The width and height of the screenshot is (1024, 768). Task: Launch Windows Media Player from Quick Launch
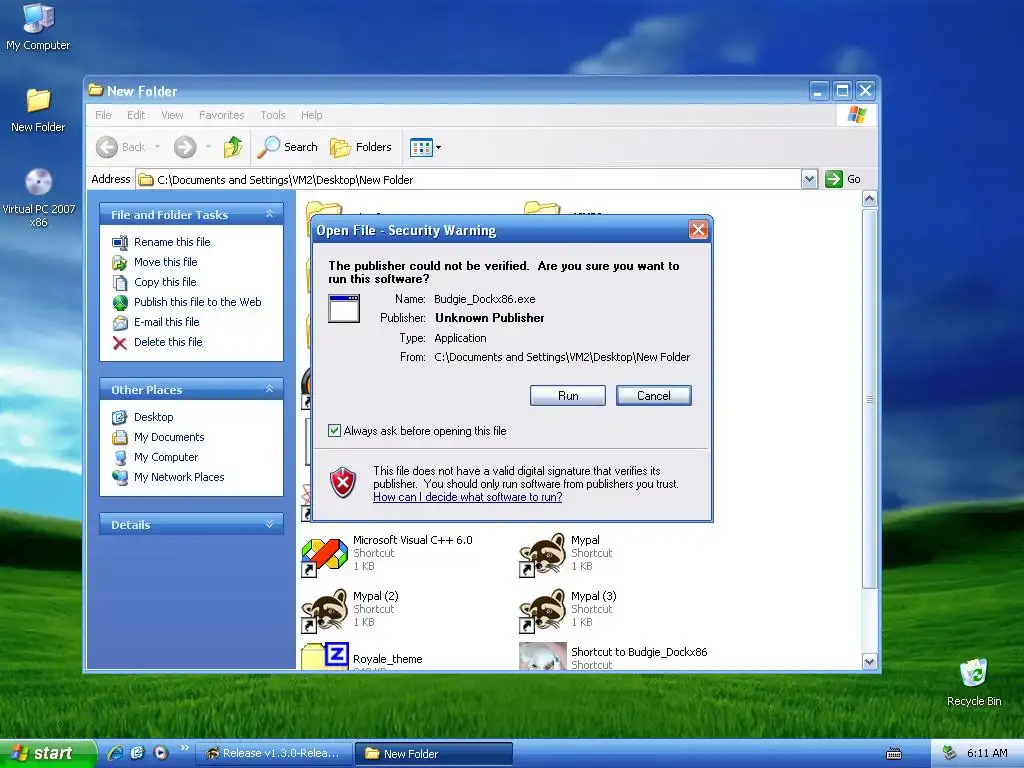(161, 753)
